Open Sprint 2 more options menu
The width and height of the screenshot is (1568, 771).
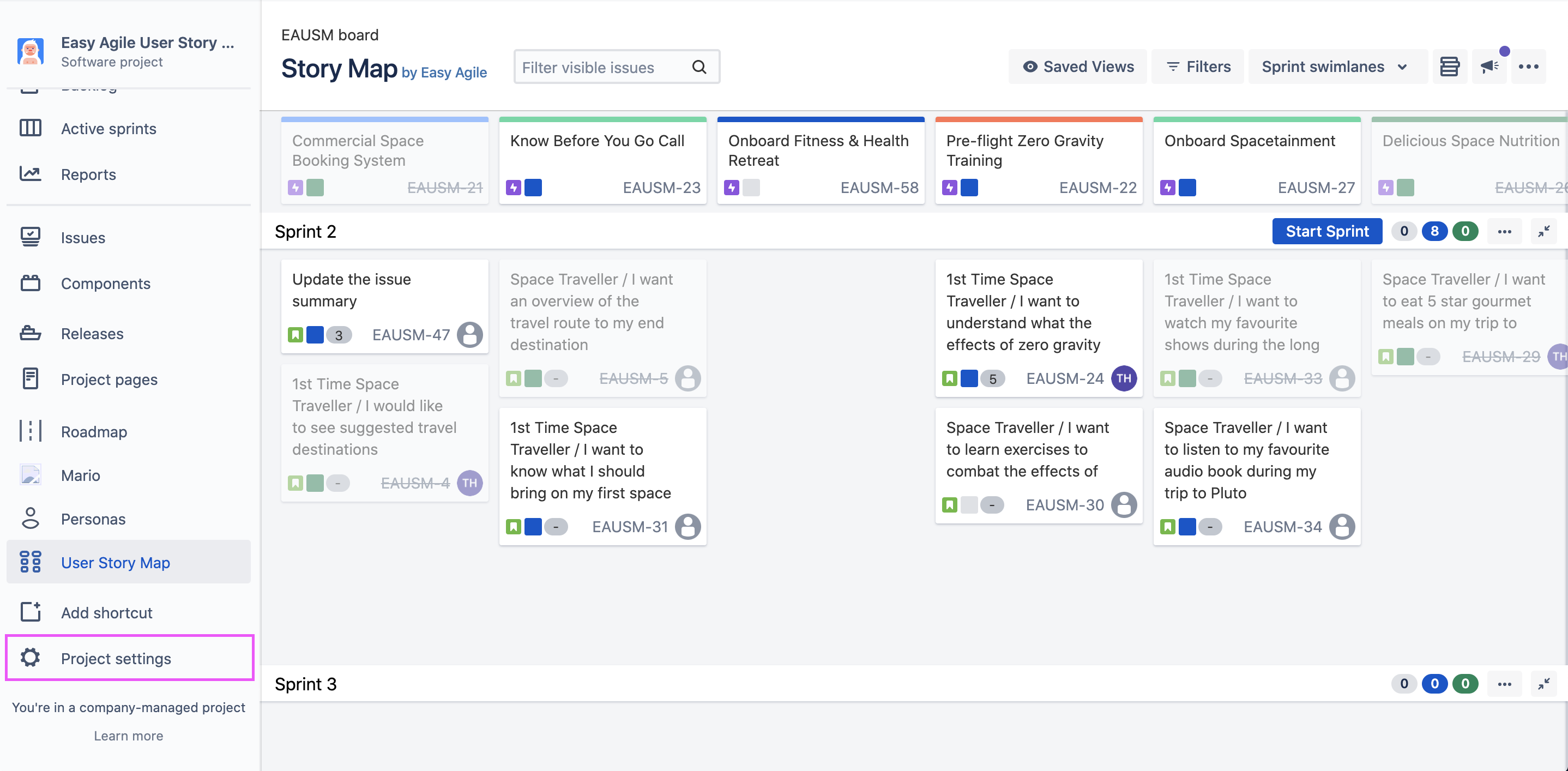(1504, 231)
